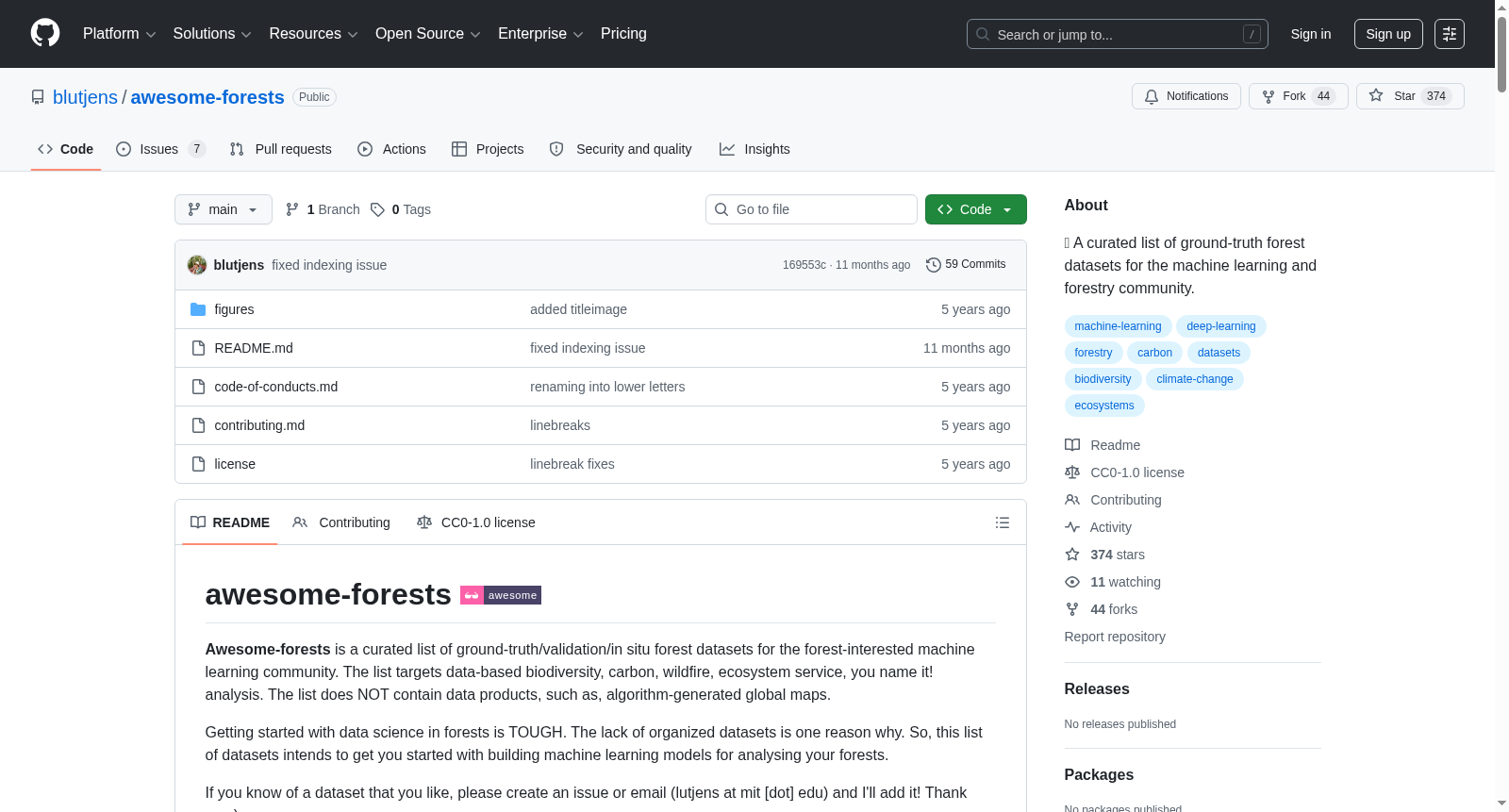This screenshot has width=1509, height=812.
Task: Click the license file icon
Action: coord(198,464)
